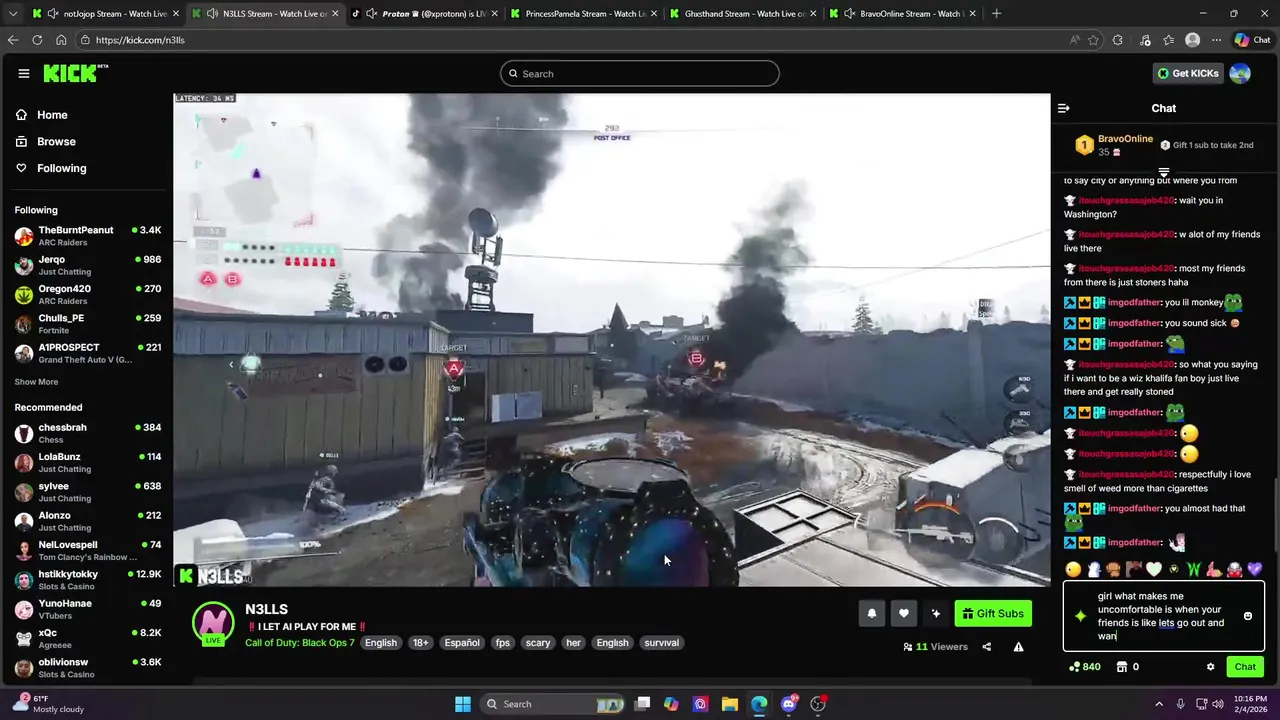Send message with Chat button
The height and width of the screenshot is (720, 1280).
coord(1245,667)
